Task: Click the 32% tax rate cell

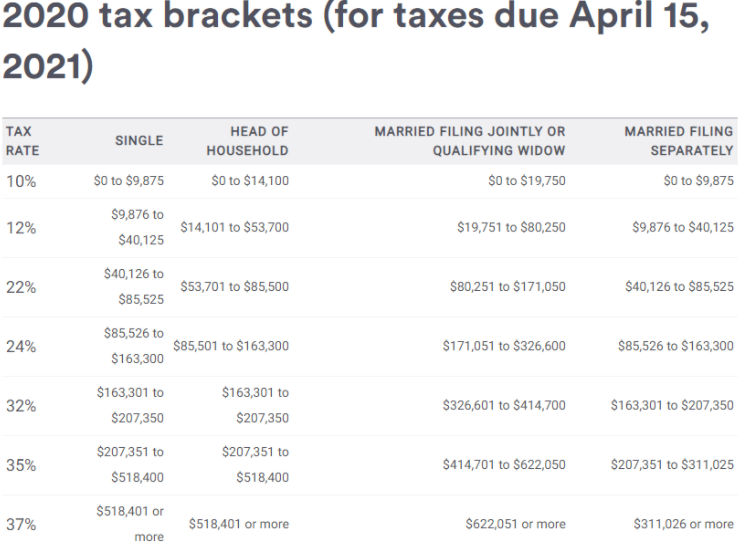Action: tap(20, 406)
